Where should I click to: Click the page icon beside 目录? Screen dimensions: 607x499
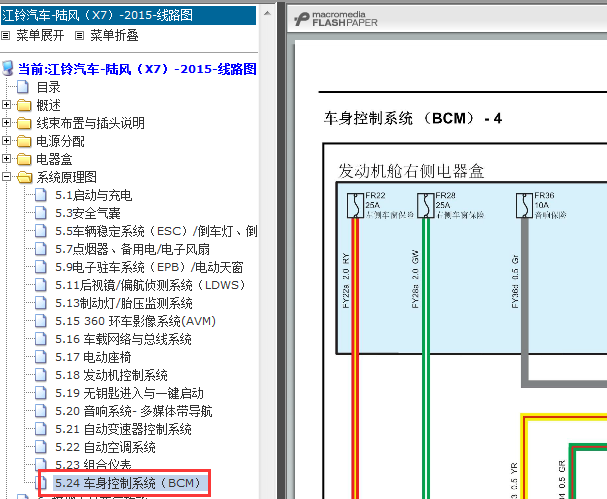click(x=23, y=87)
